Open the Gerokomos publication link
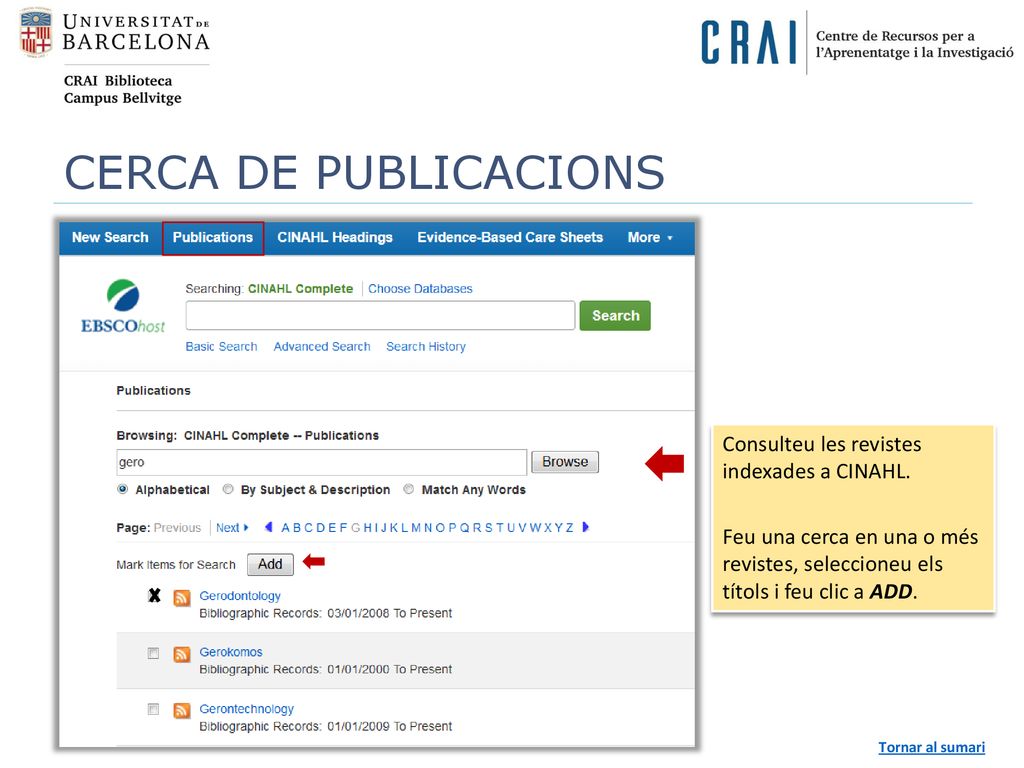Image resolution: width=1024 pixels, height=768 pixels. (x=231, y=652)
